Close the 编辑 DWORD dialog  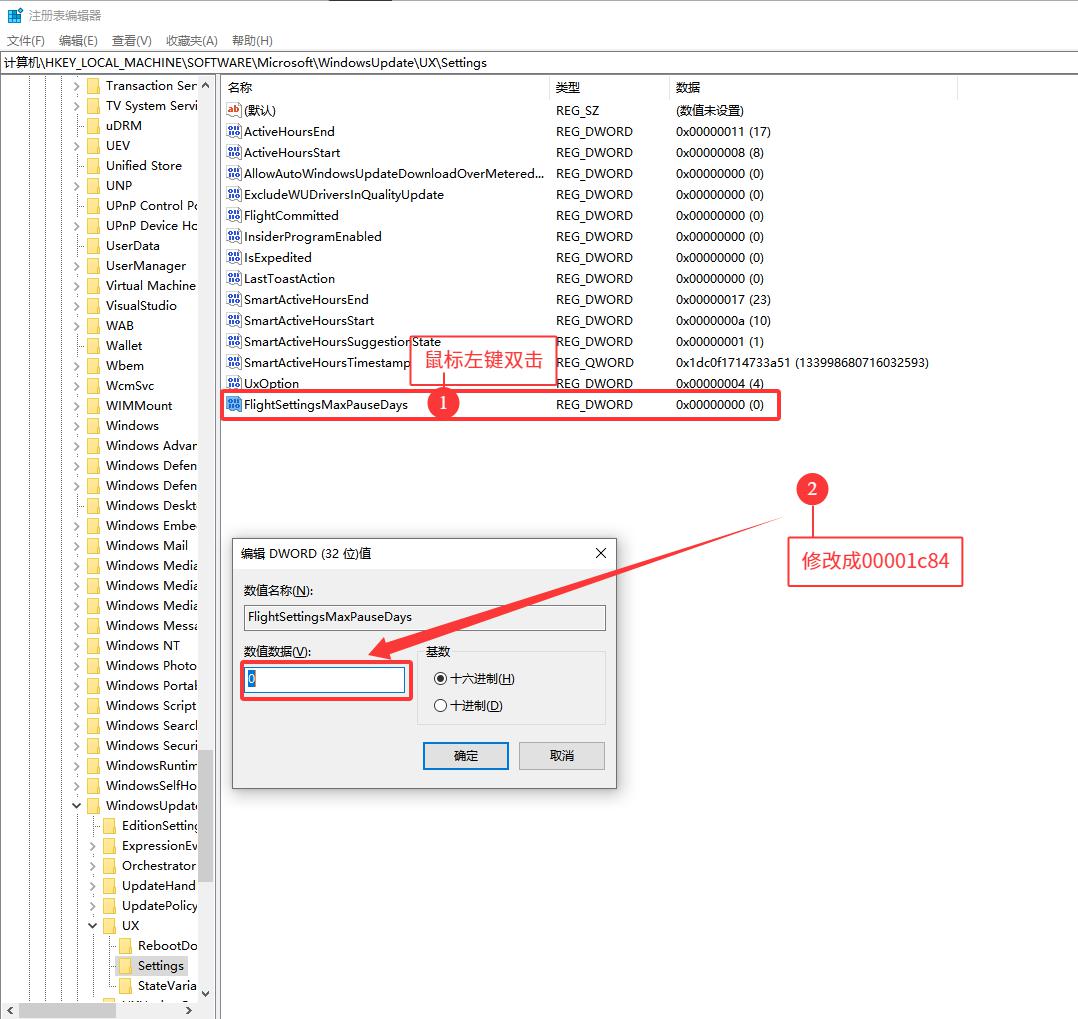tap(601, 553)
